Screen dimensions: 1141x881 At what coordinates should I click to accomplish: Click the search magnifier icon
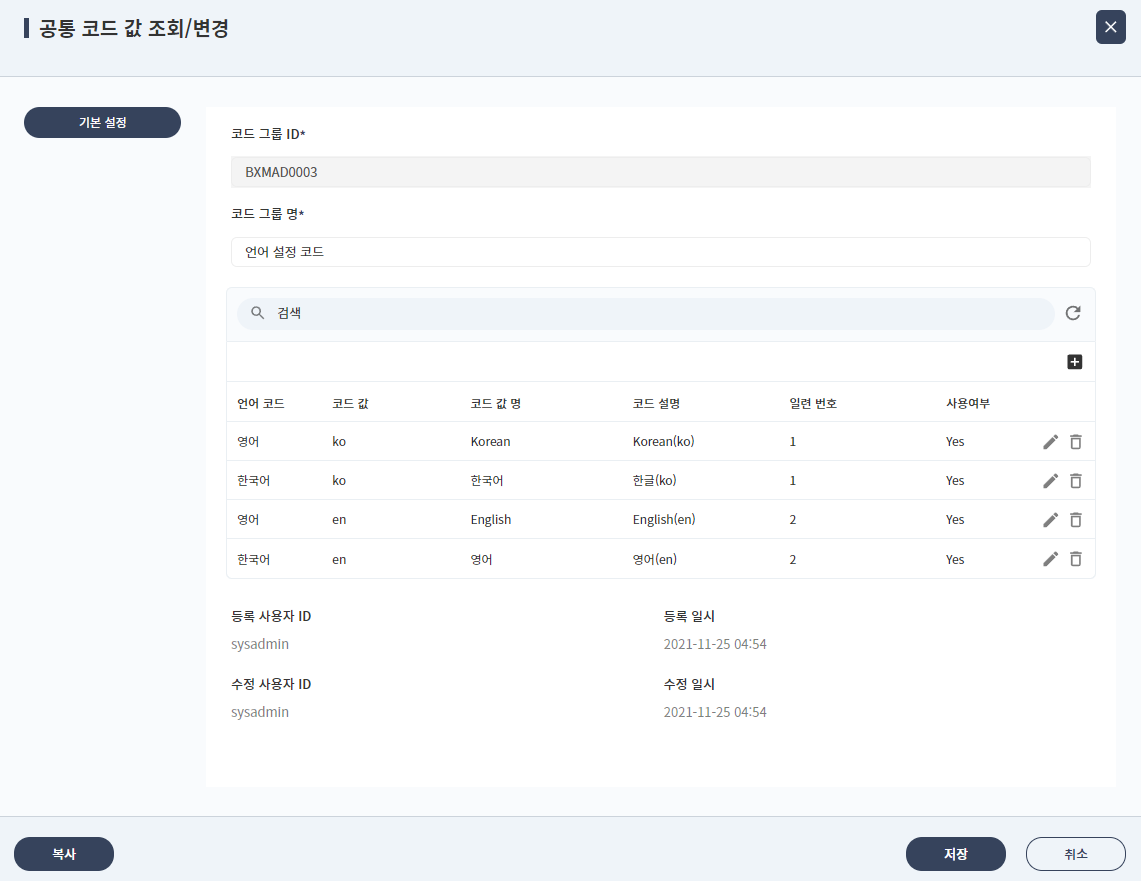[x=257, y=313]
